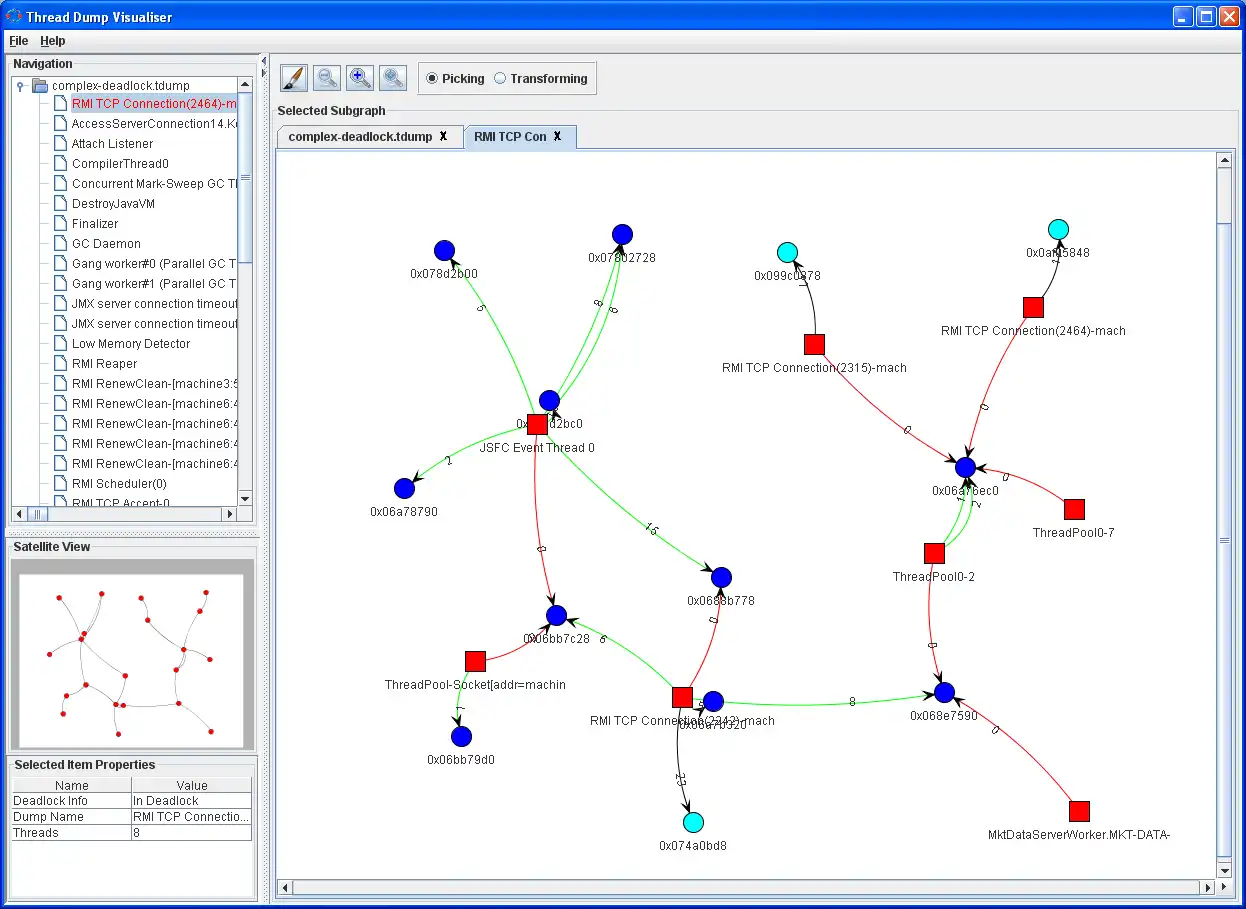Select the RMI TCP Connection(2315)-mach thread node
The width and height of the screenshot is (1246, 909).
[x=815, y=344]
